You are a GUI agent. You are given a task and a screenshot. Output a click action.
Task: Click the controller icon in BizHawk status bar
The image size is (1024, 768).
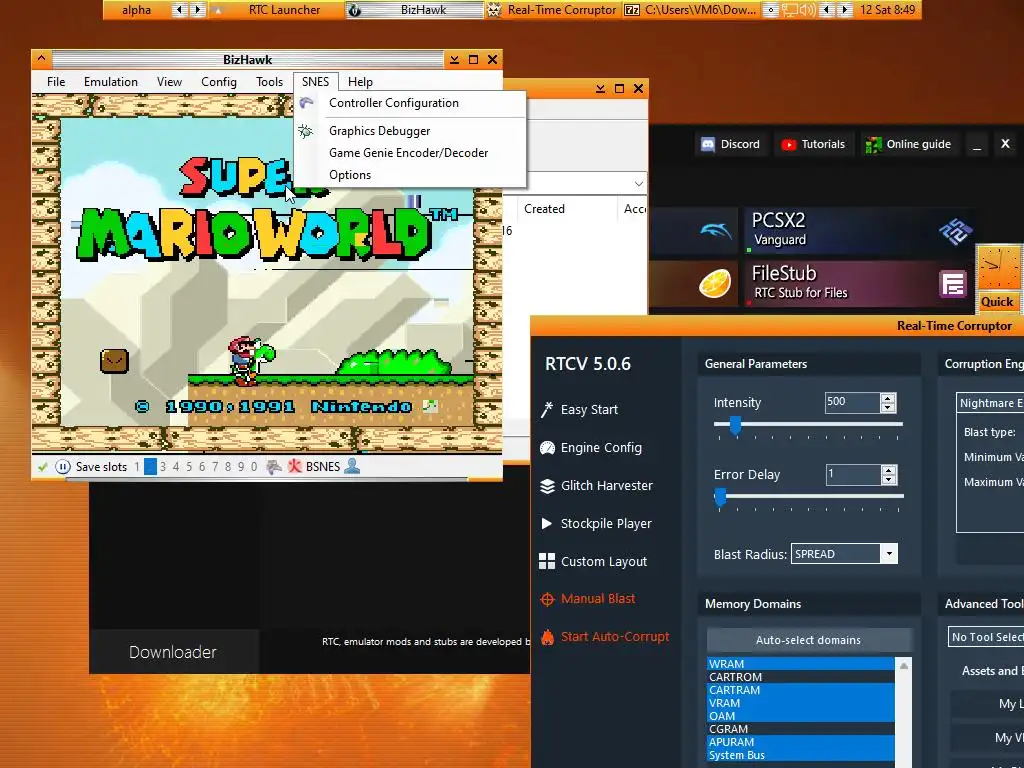274,466
